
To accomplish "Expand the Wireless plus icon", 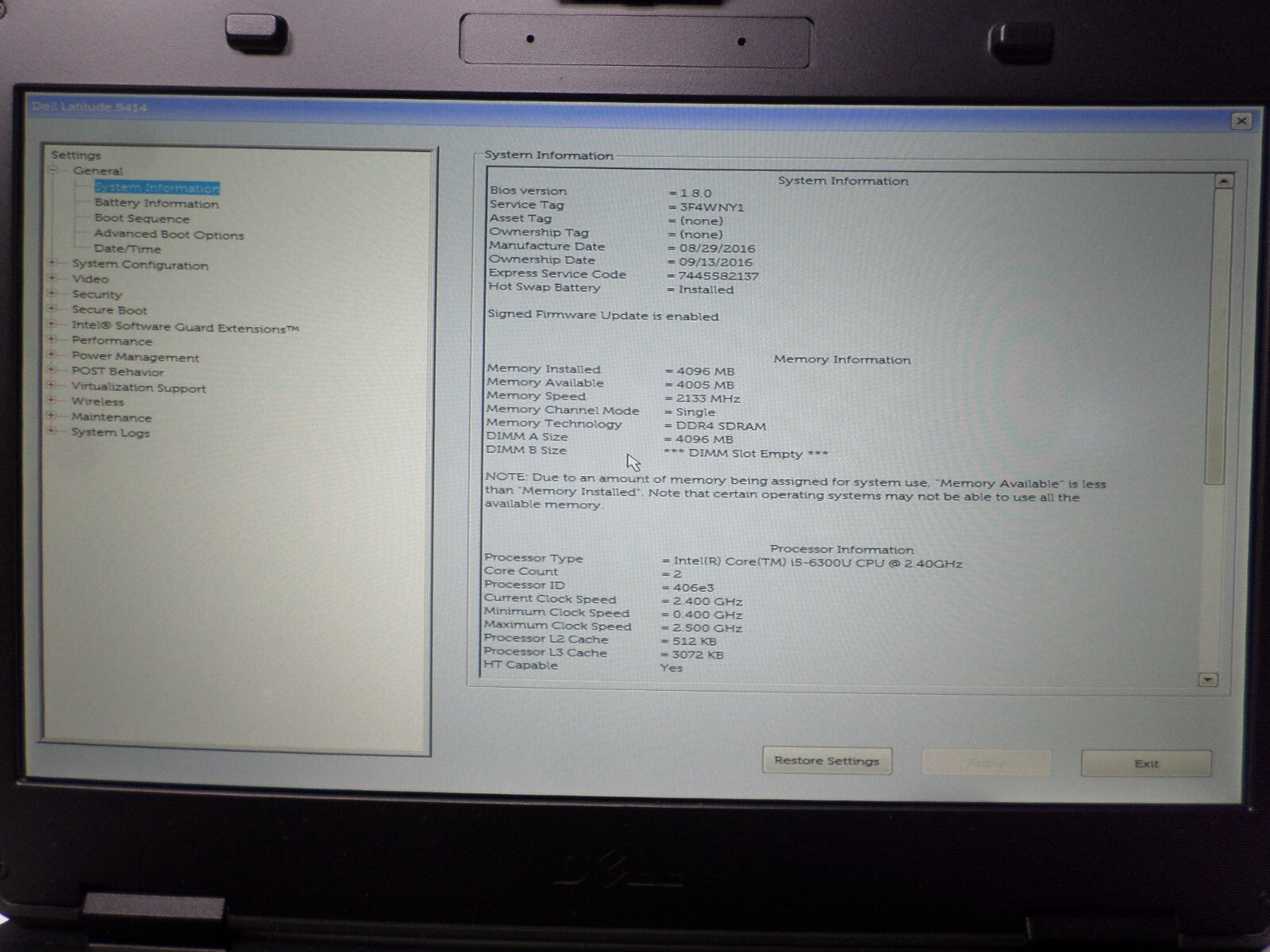I will tap(52, 401).
